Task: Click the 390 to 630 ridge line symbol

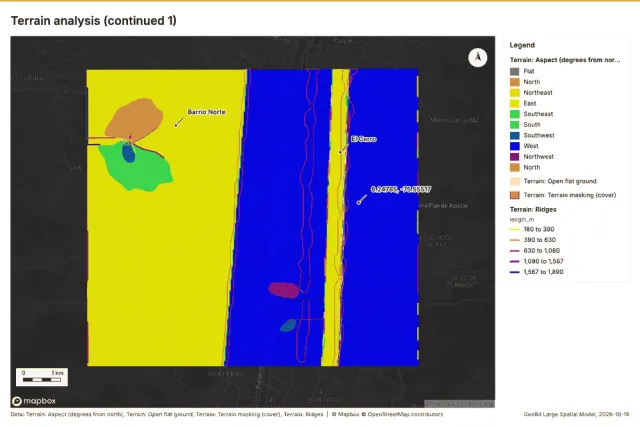Action: tap(515, 240)
